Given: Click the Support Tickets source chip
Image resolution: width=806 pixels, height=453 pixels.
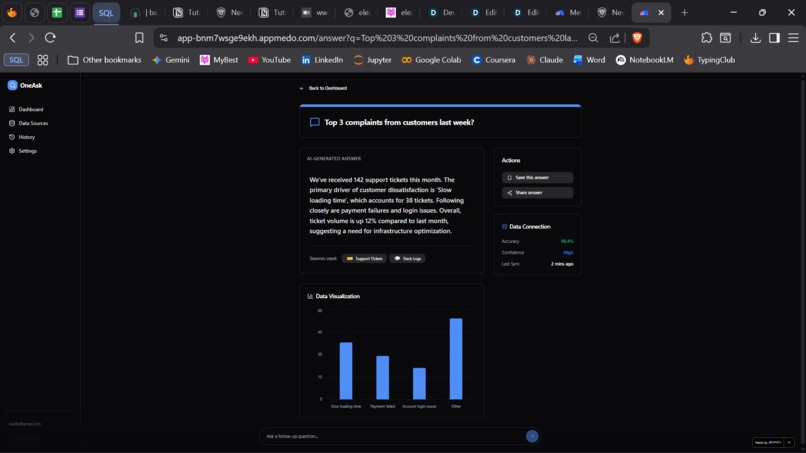Looking at the screenshot, I should [364, 259].
